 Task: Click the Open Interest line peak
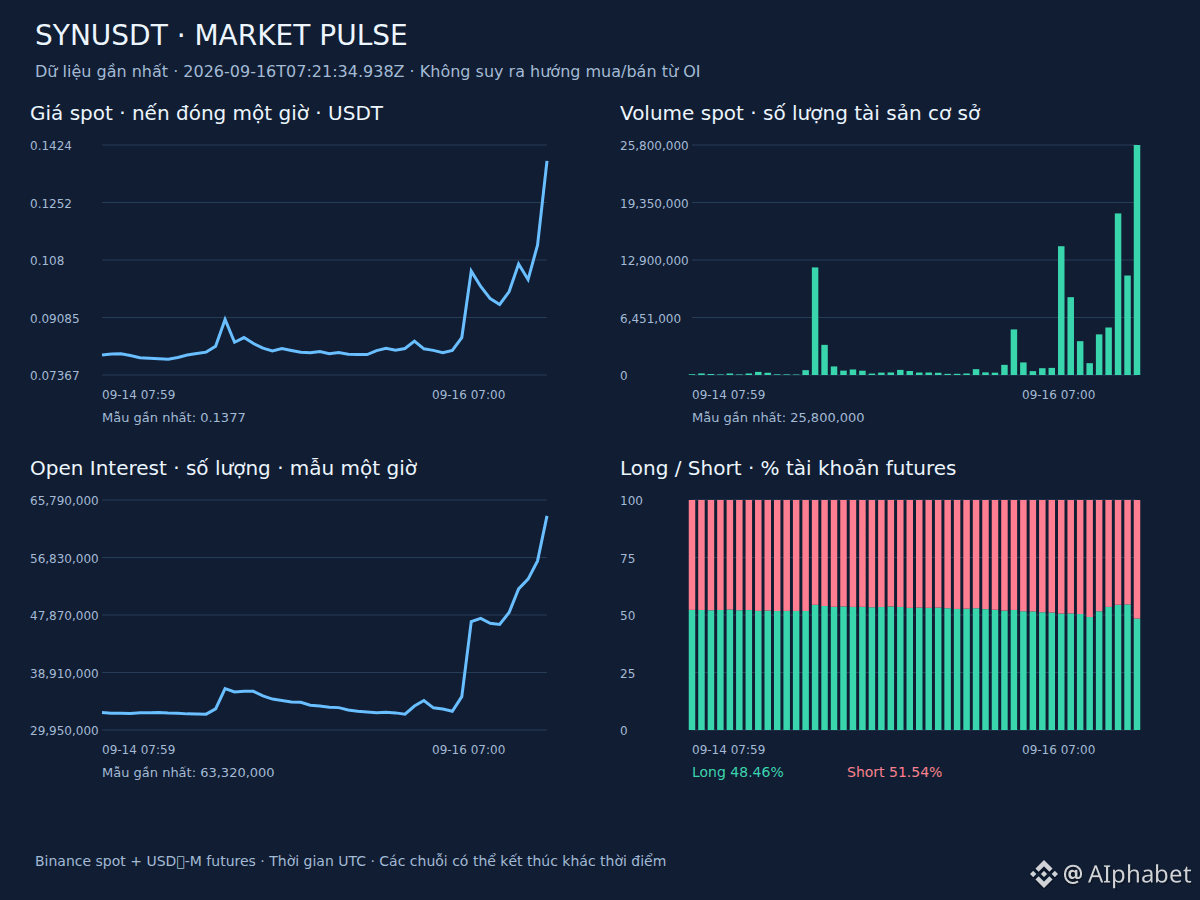pyautogui.click(x=547, y=517)
